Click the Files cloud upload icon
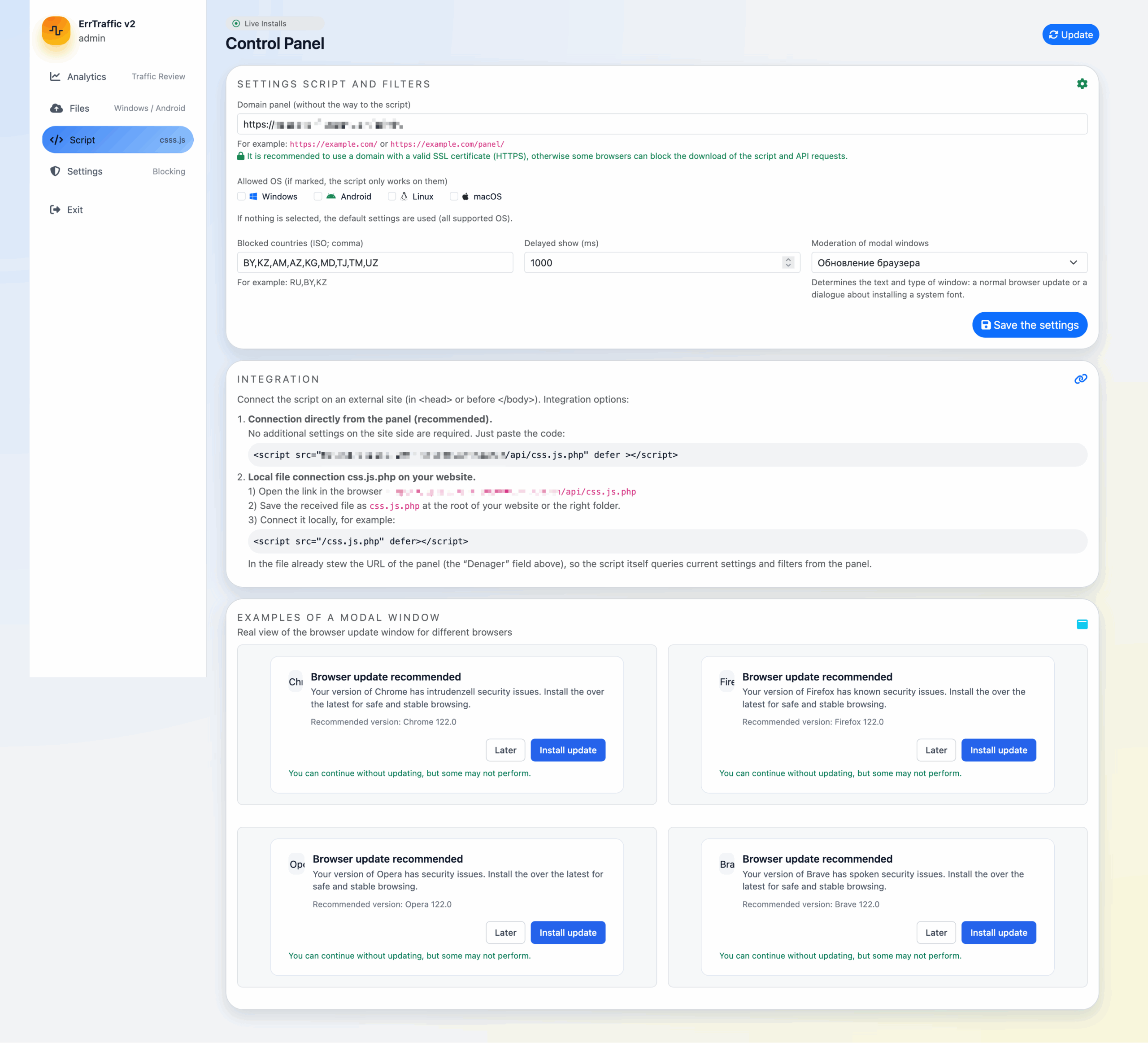Image resolution: width=1148 pixels, height=1043 pixels. pyautogui.click(x=57, y=108)
